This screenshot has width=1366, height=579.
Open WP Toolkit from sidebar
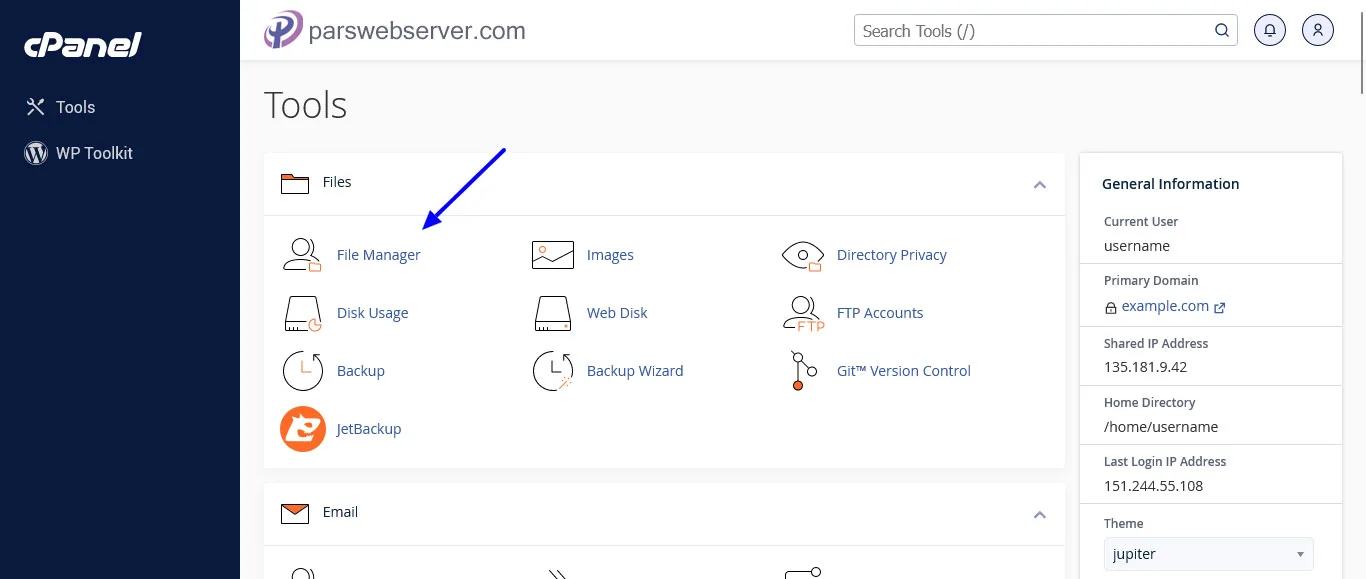tap(93, 153)
